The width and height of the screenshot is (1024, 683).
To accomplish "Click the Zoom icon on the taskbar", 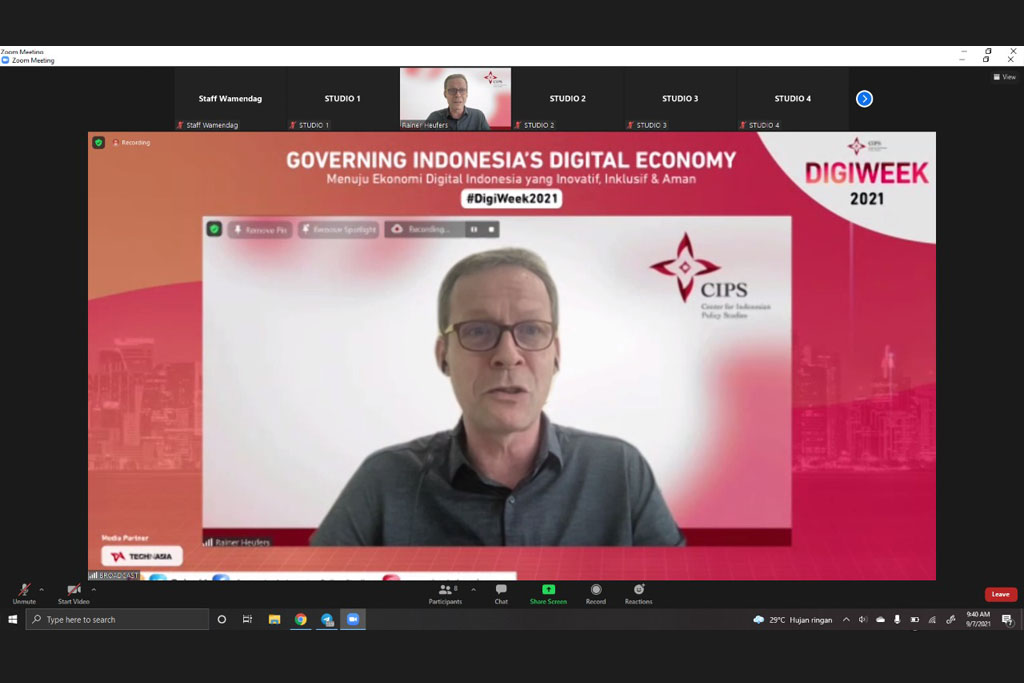I will pyautogui.click(x=353, y=619).
